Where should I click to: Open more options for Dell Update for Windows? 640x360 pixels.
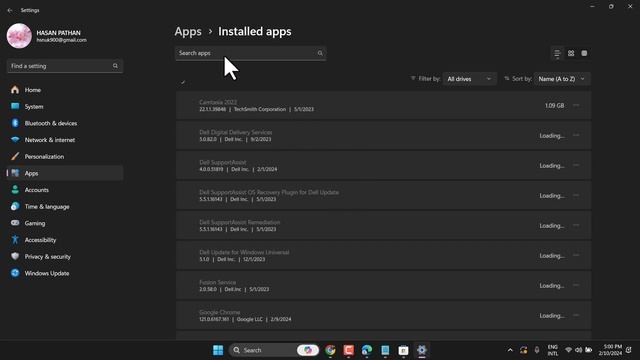coord(576,256)
